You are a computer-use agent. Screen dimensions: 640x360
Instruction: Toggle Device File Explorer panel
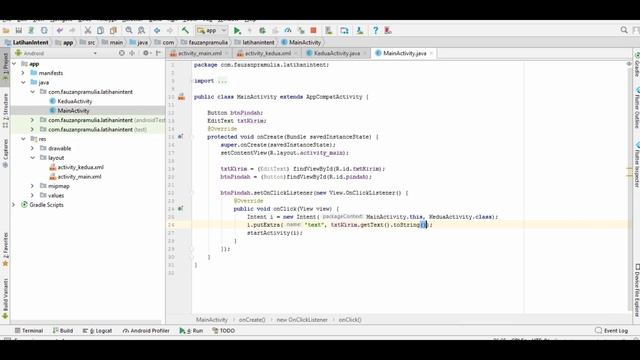point(636,290)
